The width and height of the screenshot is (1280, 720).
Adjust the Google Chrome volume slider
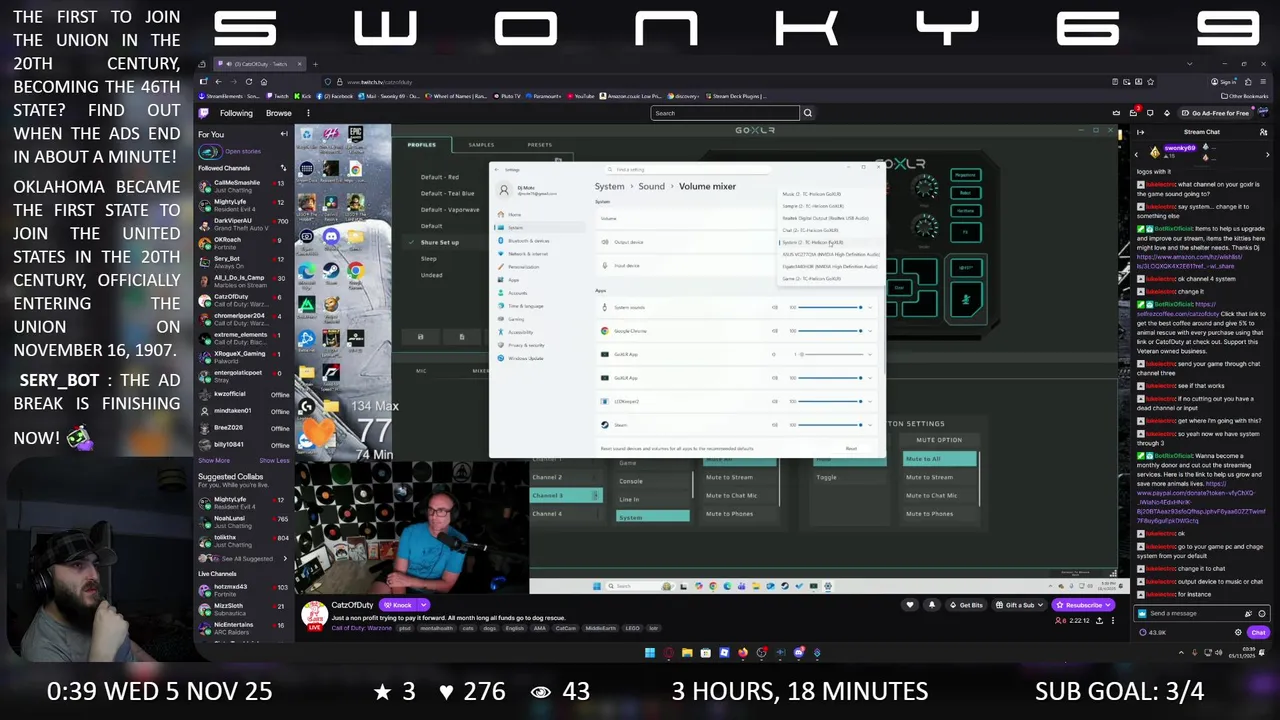829,331
